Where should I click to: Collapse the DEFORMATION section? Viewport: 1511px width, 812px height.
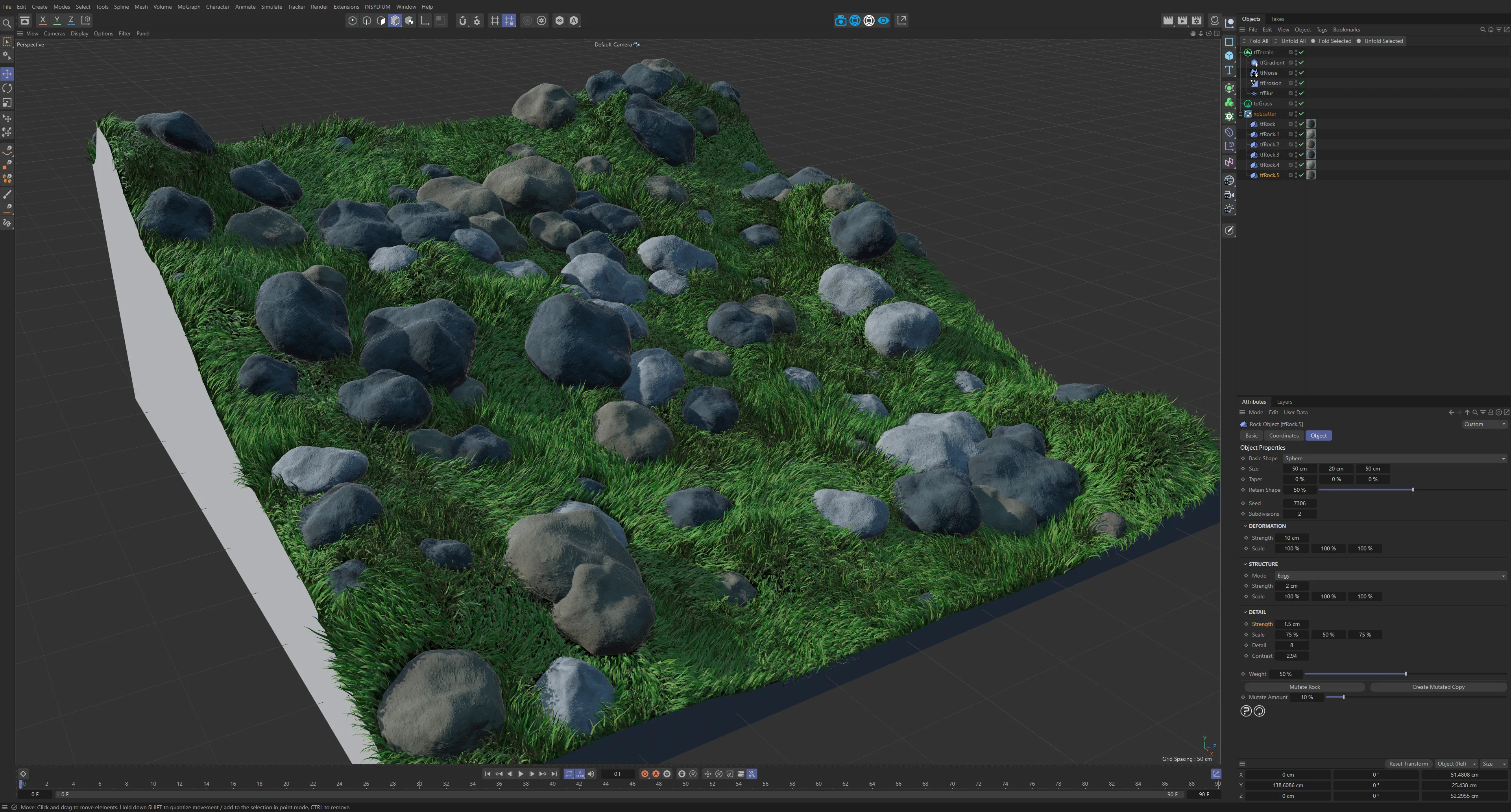click(1245, 526)
